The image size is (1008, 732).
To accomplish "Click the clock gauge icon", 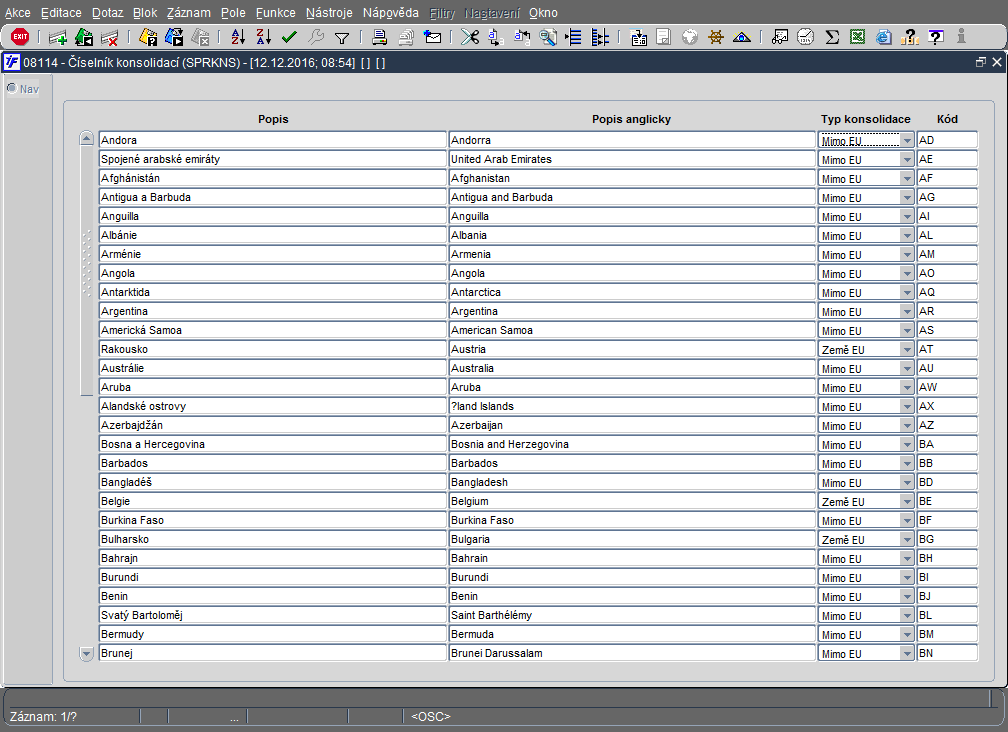I will point(806,37).
